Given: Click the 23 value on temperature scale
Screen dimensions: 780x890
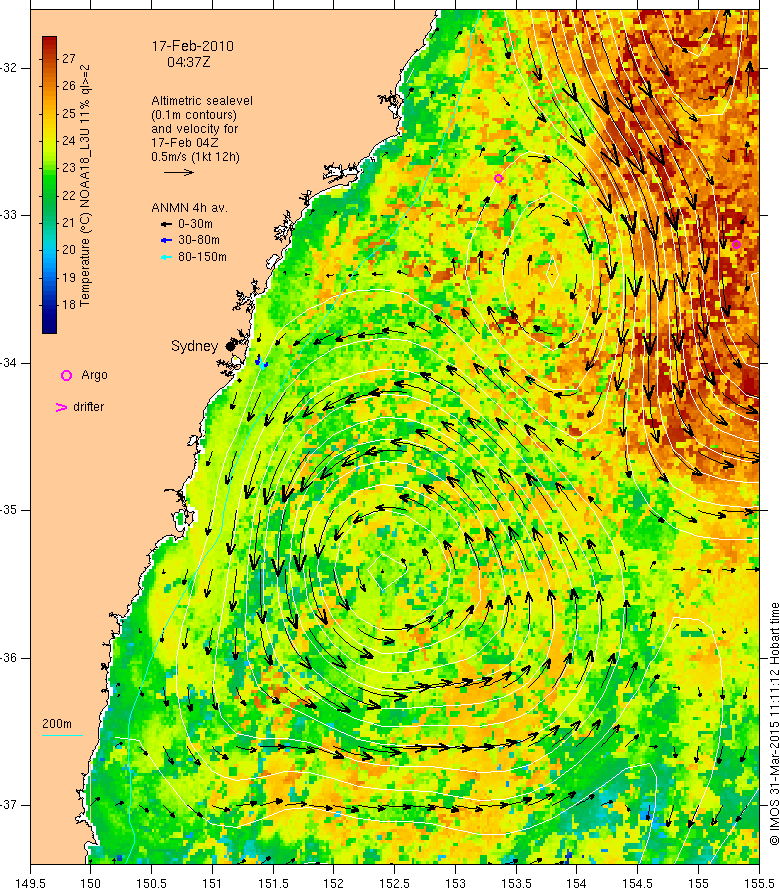Looking at the screenshot, I should click(69, 167).
